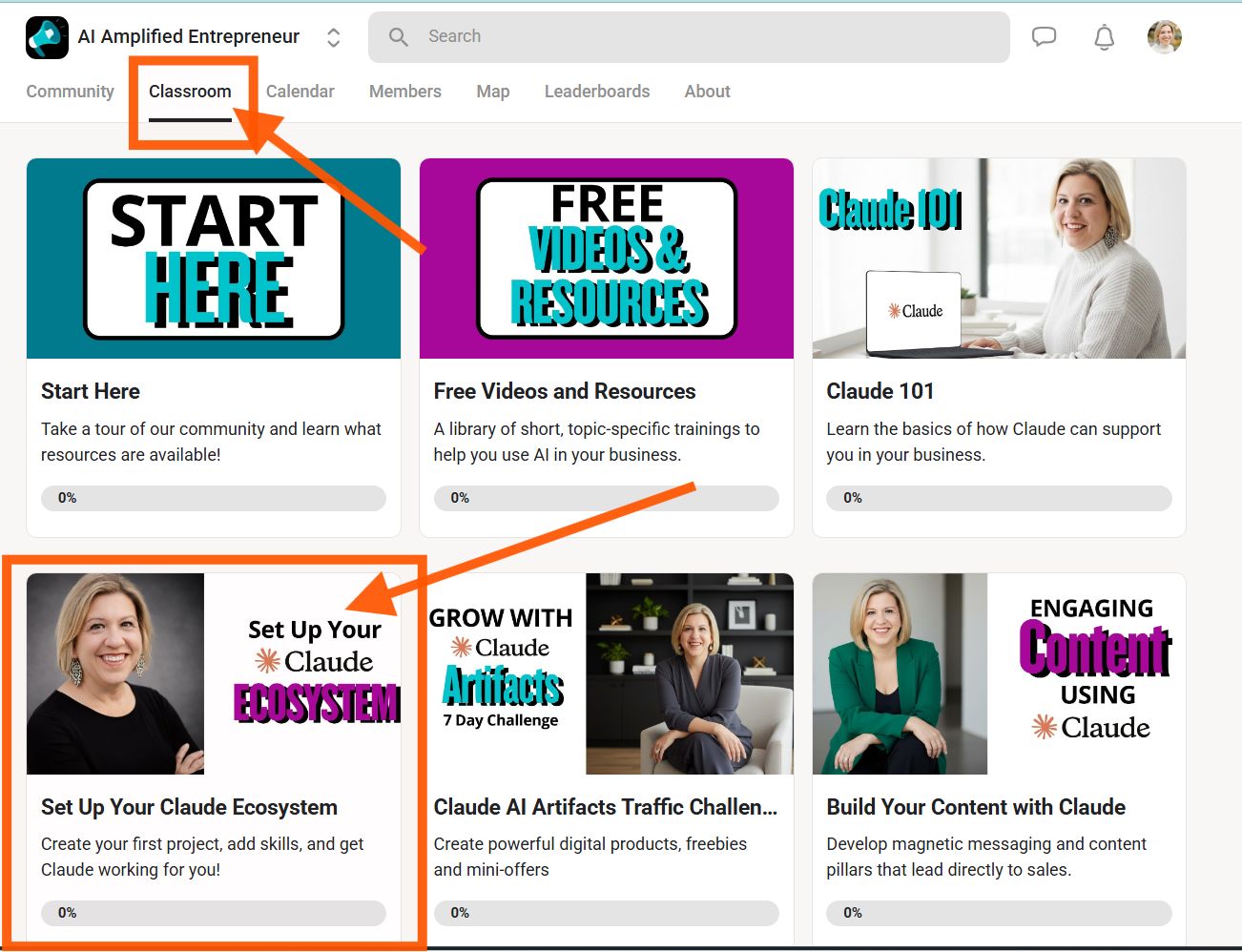Click the Claude AI Artifacts challenge progress bar

[x=607, y=913]
